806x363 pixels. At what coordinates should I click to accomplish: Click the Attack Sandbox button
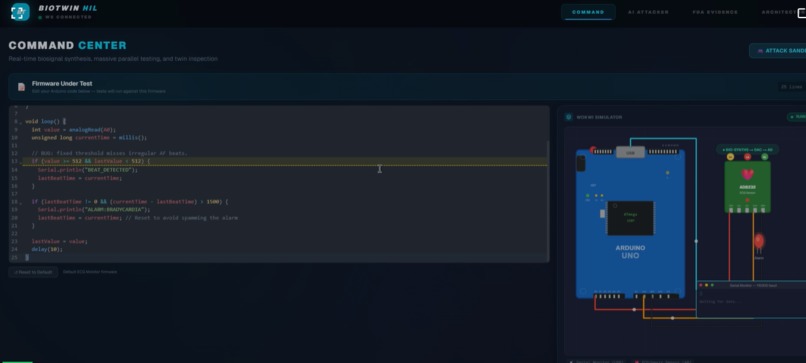[778, 50]
